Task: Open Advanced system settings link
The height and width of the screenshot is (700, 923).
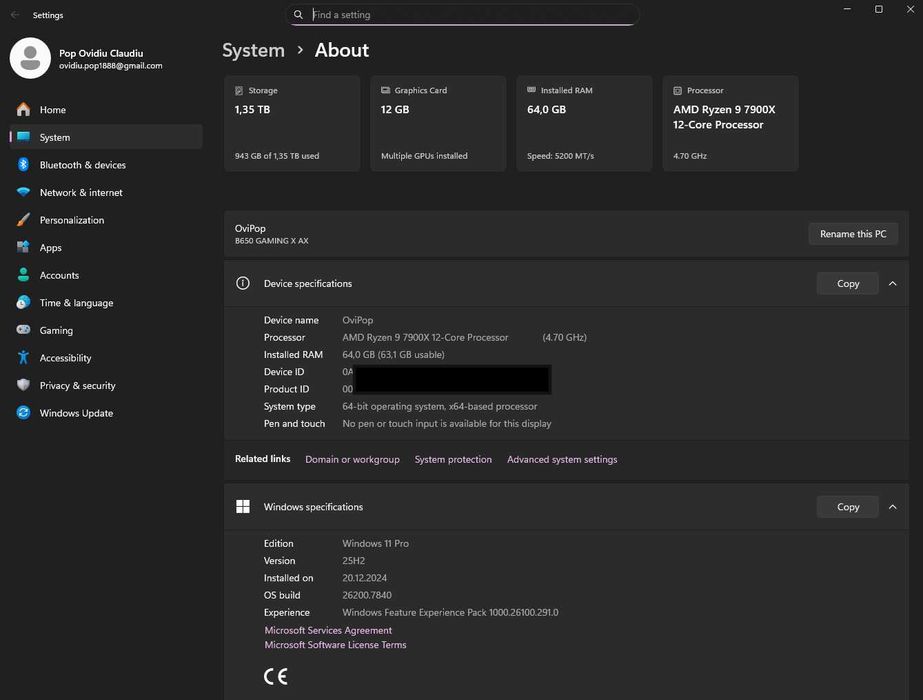Action: 562,459
